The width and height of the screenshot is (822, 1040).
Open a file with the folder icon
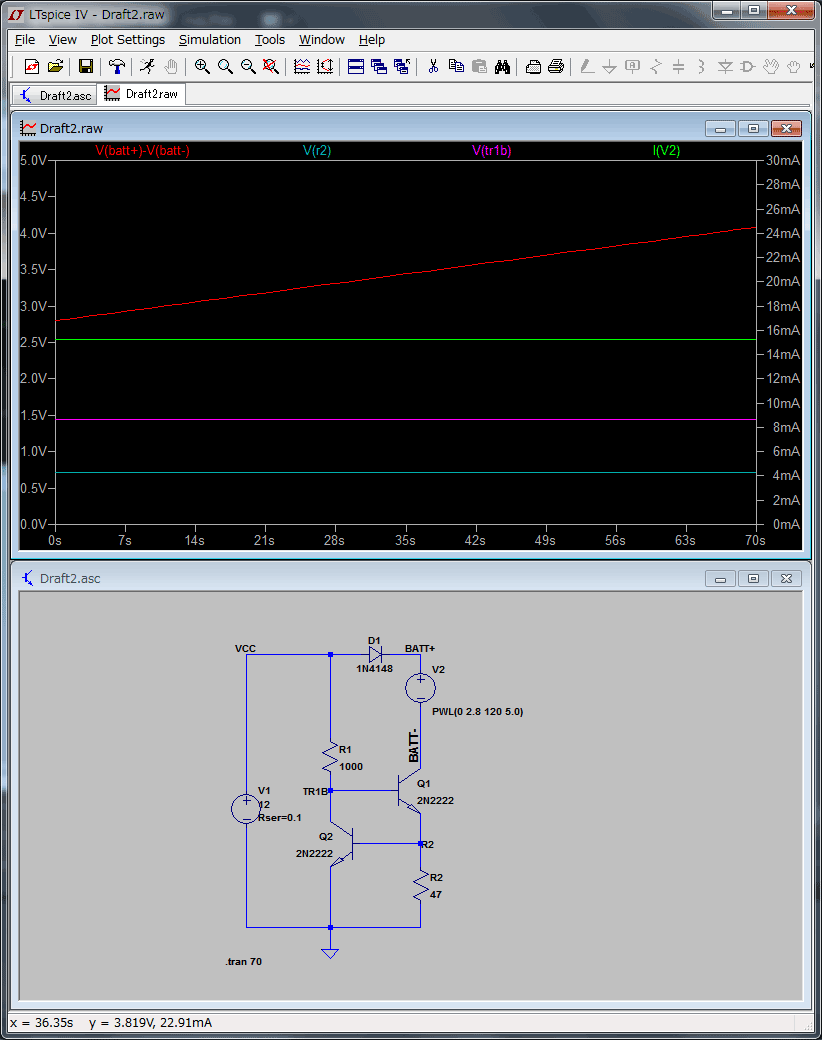pyautogui.click(x=55, y=66)
